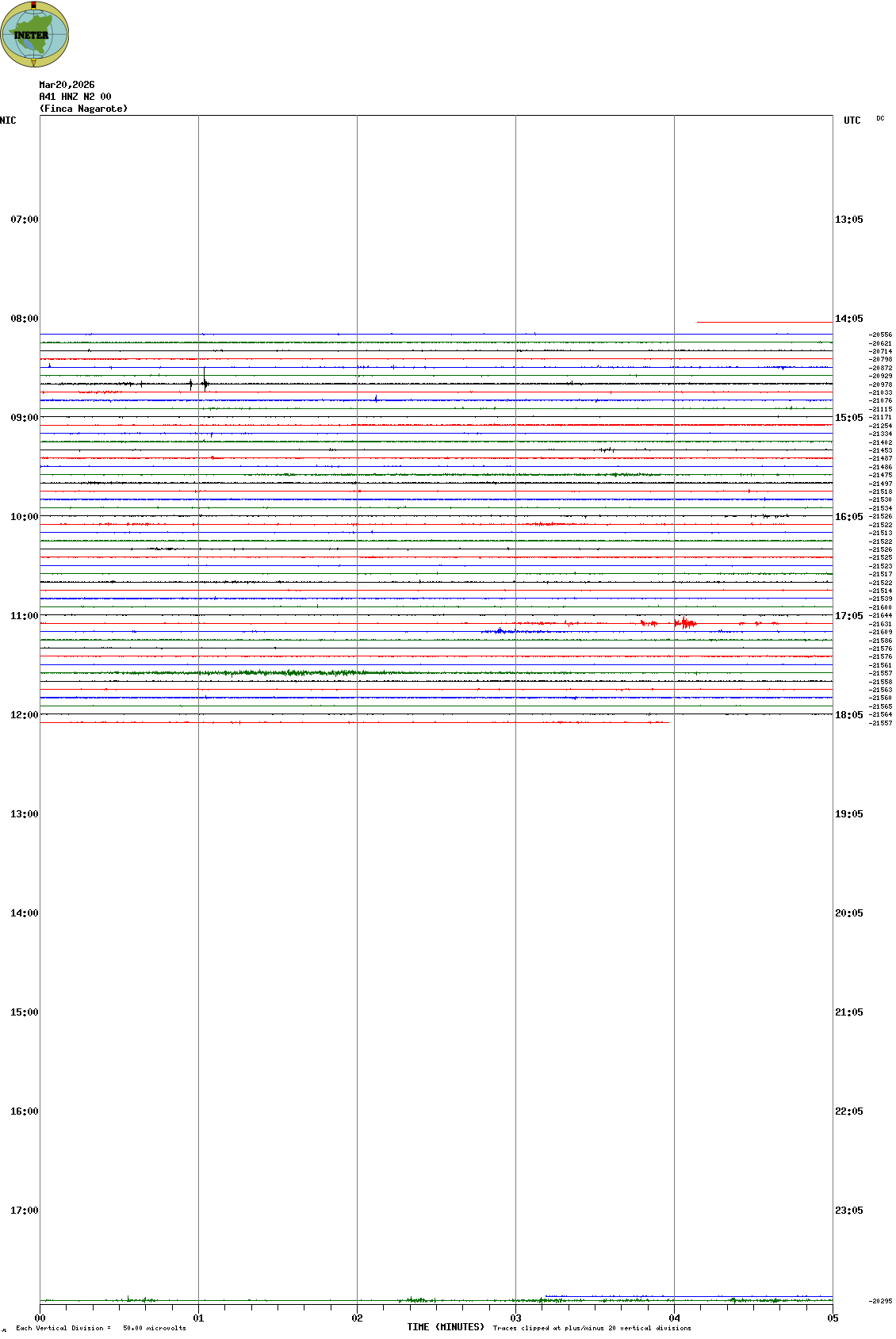Click the red seismic burst near minute 04
Image resolution: width=896 pixels, height=1339 pixels.
pos(685,623)
